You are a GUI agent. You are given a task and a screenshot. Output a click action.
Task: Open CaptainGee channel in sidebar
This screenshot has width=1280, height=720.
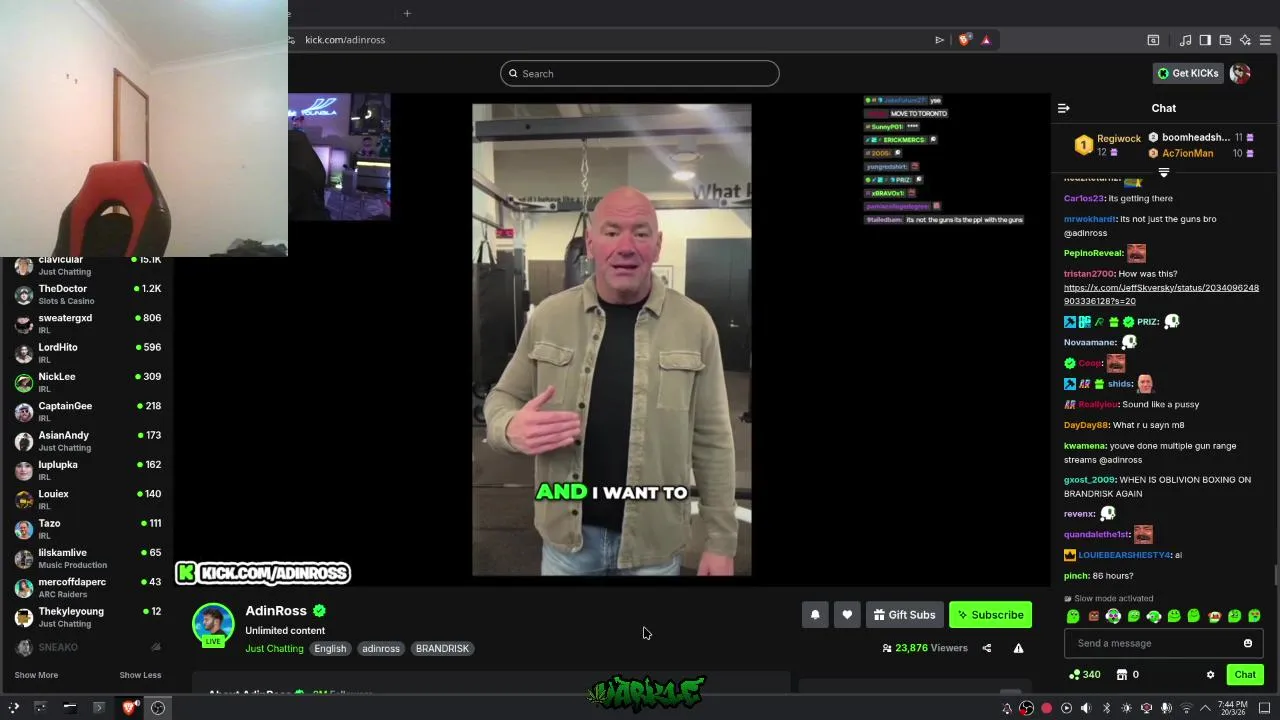coord(88,411)
